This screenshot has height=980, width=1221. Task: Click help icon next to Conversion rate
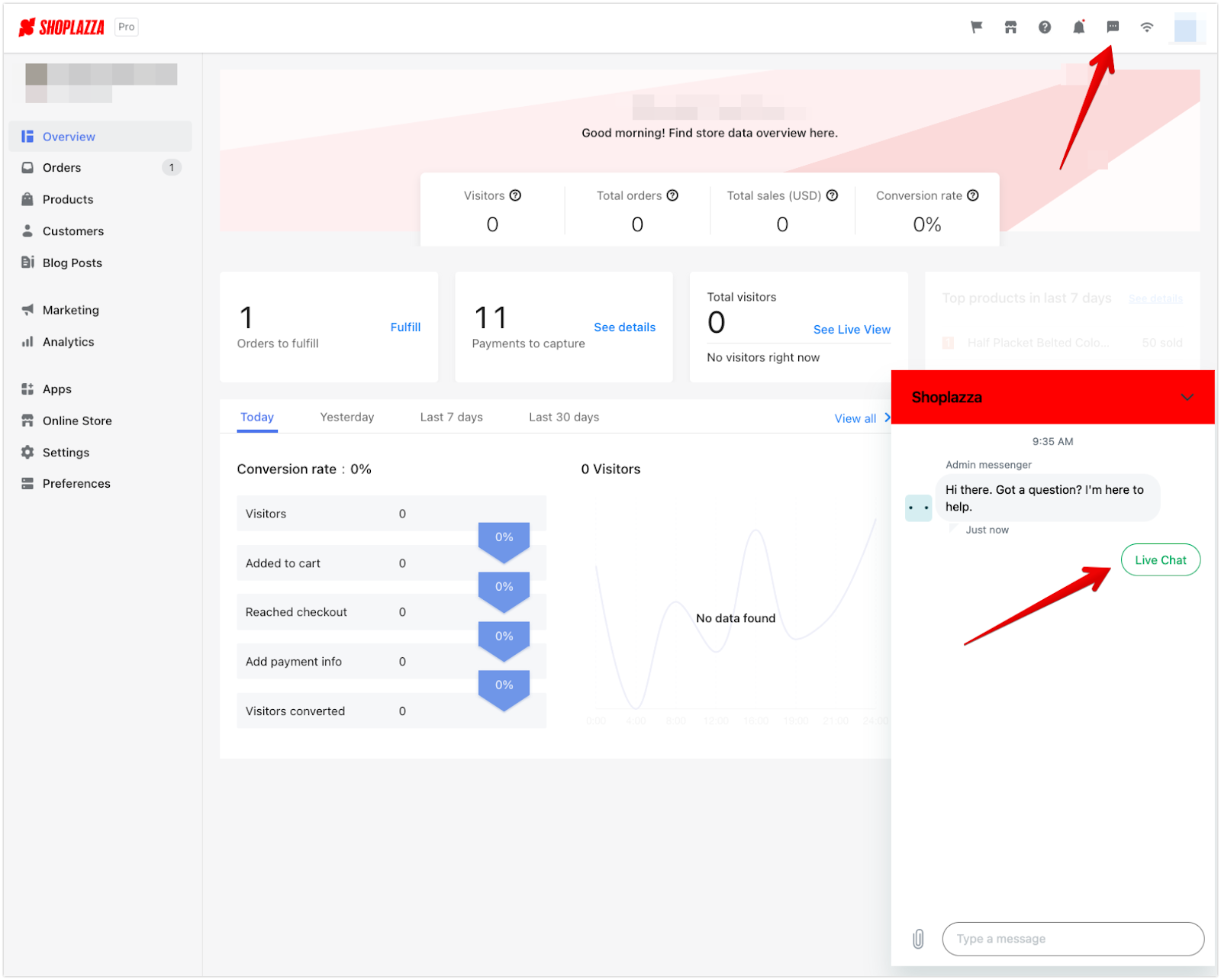(973, 195)
